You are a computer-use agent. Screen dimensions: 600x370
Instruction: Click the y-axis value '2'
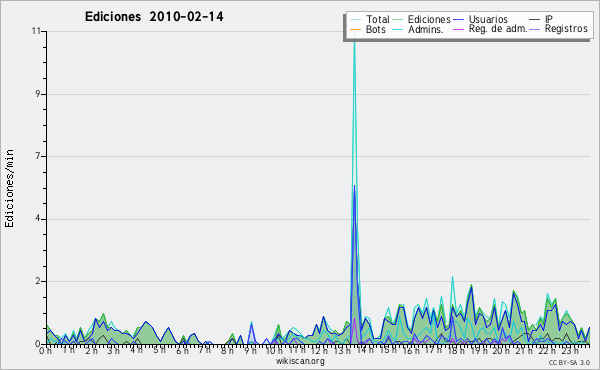tap(38, 281)
